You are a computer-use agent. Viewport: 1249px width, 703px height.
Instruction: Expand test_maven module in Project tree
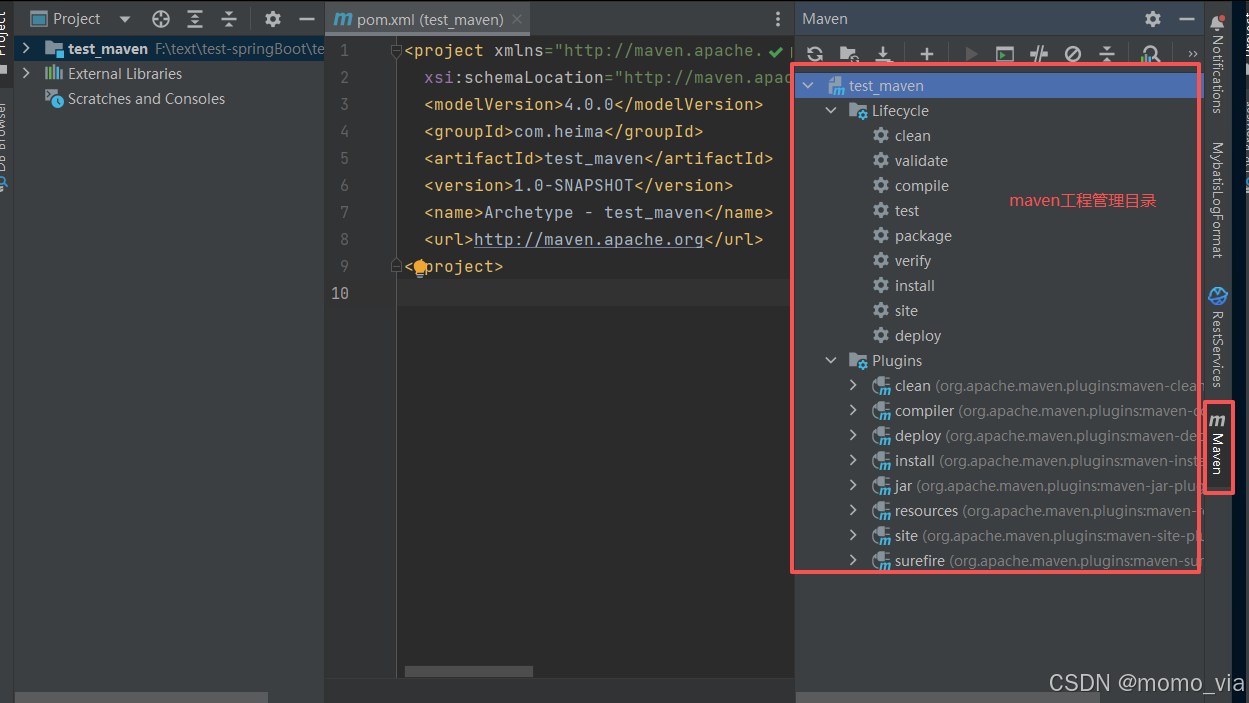click(x=26, y=48)
